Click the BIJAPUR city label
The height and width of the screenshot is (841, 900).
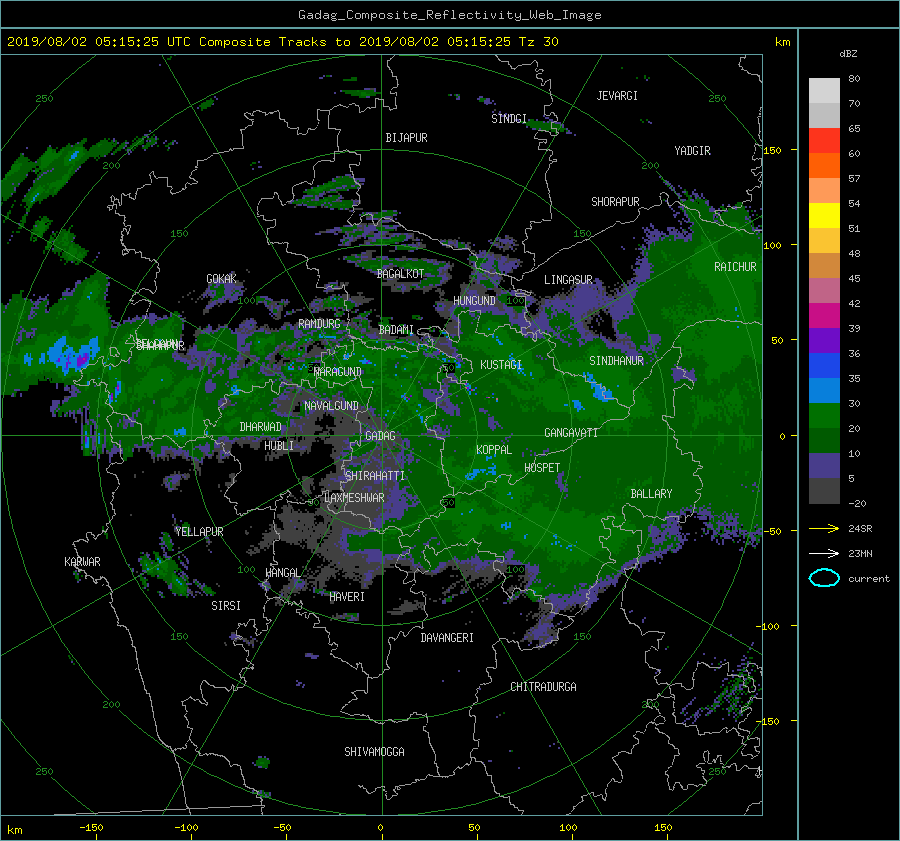[406, 138]
